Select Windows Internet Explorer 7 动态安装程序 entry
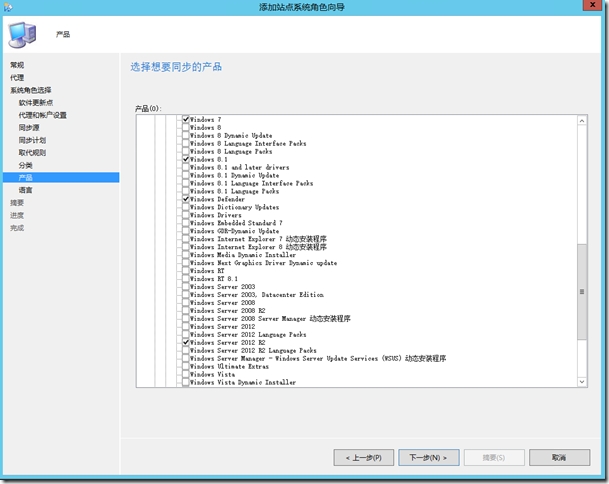This screenshot has width=609, height=484. pos(258,239)
